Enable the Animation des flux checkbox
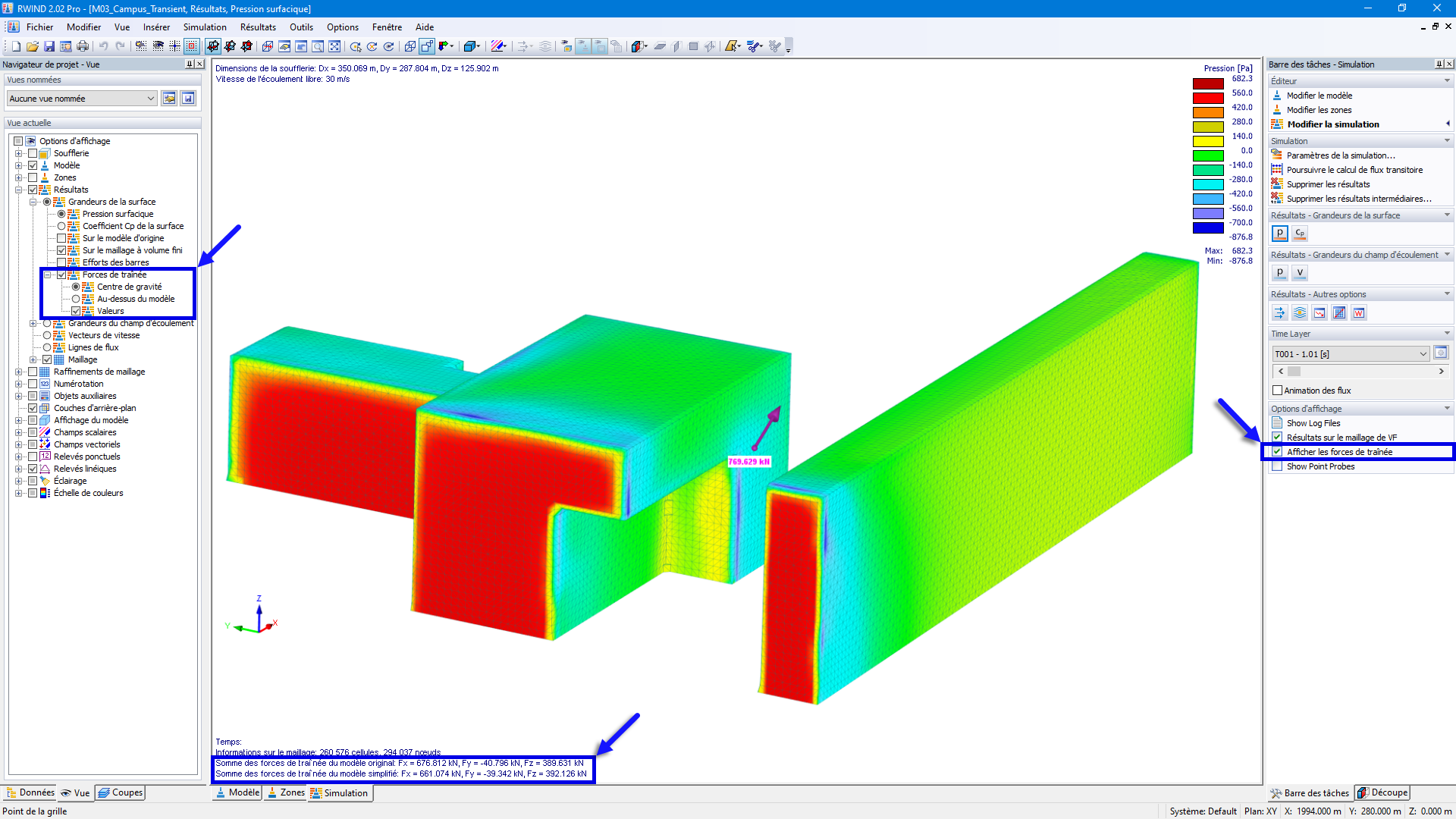 (x=1278, y=391)
